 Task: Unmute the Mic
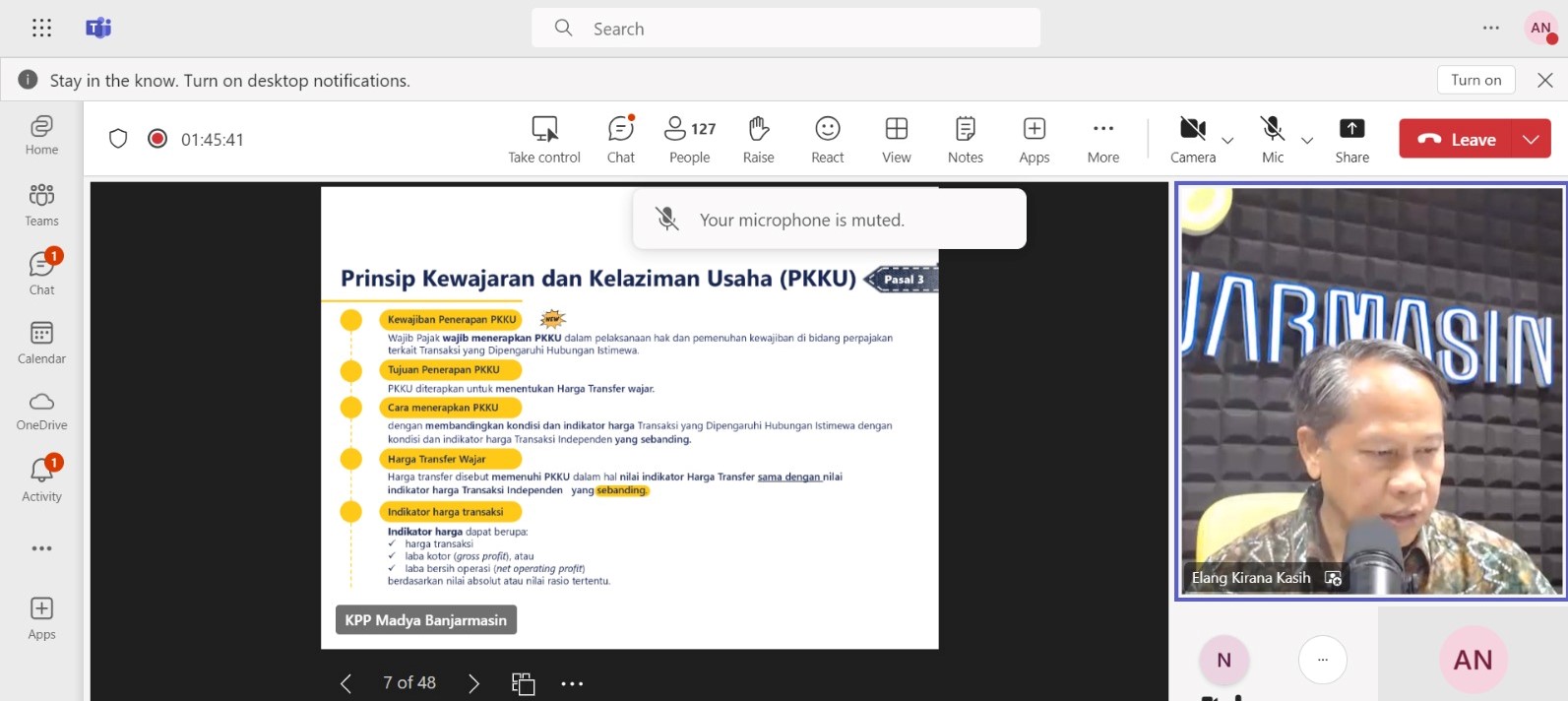click(x=1272, y=140)
